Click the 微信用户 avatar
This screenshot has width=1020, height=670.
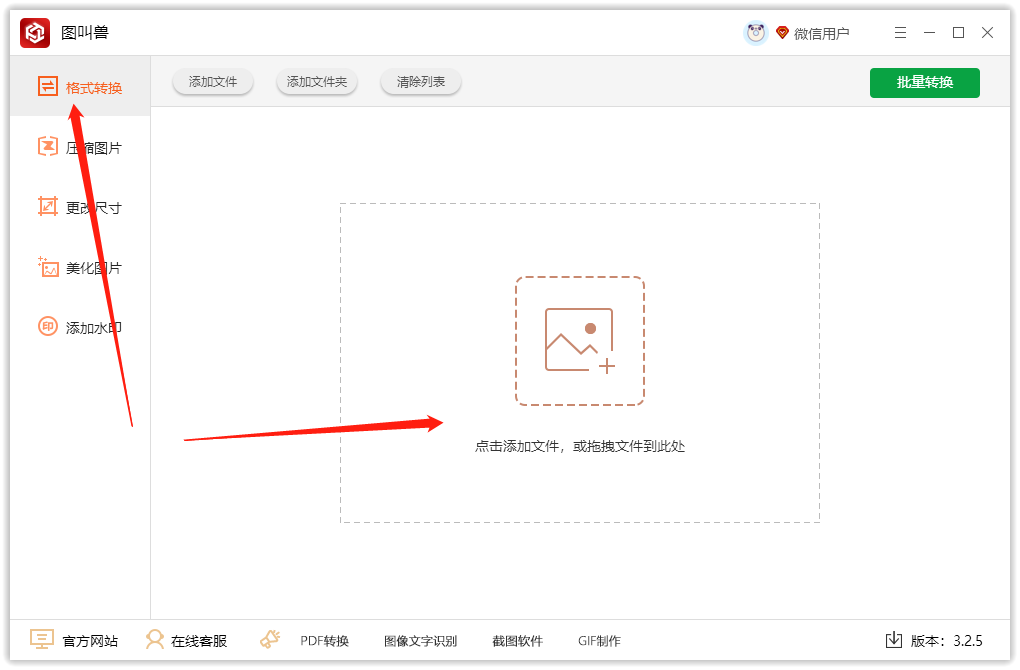757,31
